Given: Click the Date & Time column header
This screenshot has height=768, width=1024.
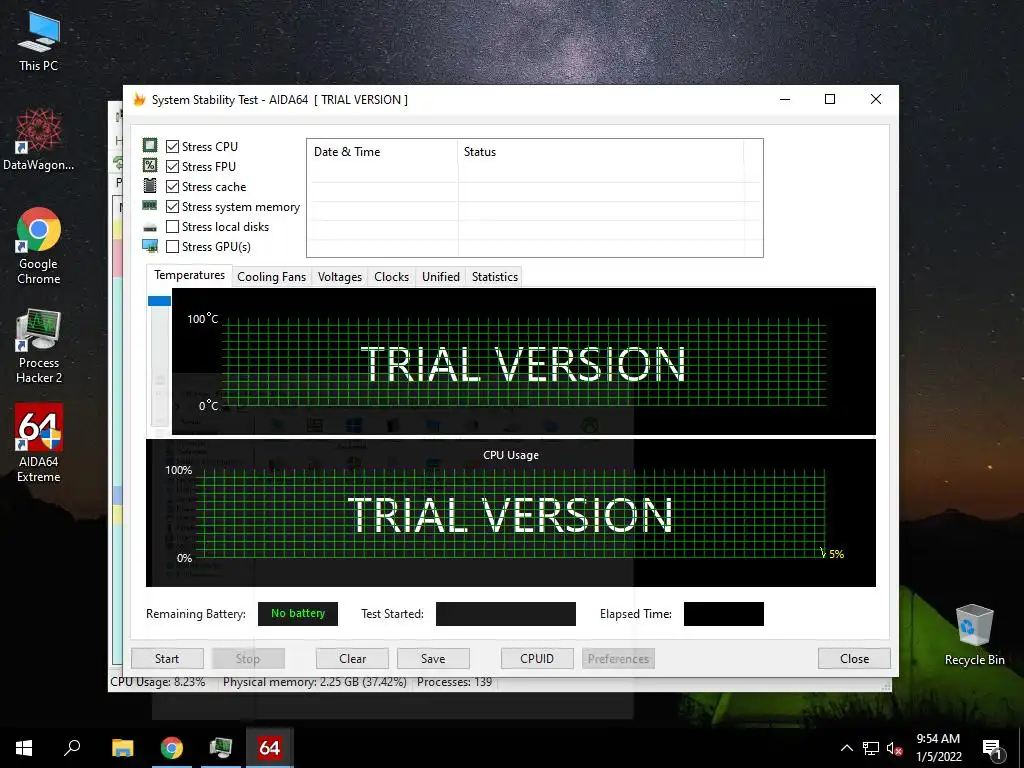Looking at the screenshot, I should pos(382,152).
